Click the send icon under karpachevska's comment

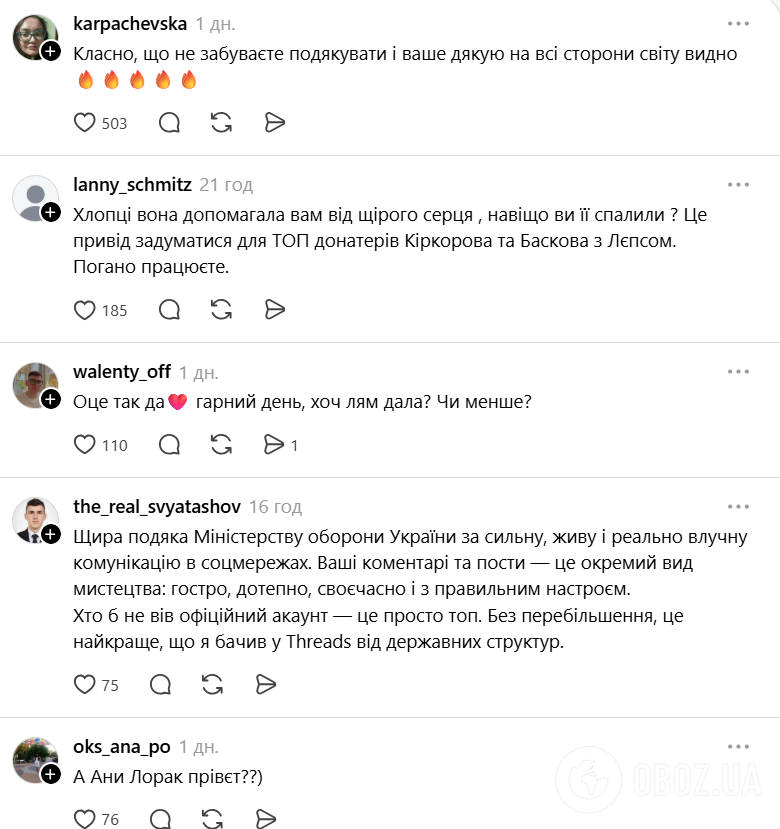275,122
